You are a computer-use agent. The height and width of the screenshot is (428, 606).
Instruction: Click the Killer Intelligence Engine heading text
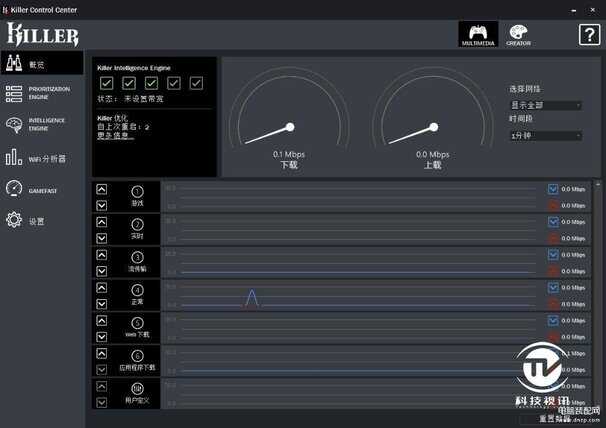point(134,68)
